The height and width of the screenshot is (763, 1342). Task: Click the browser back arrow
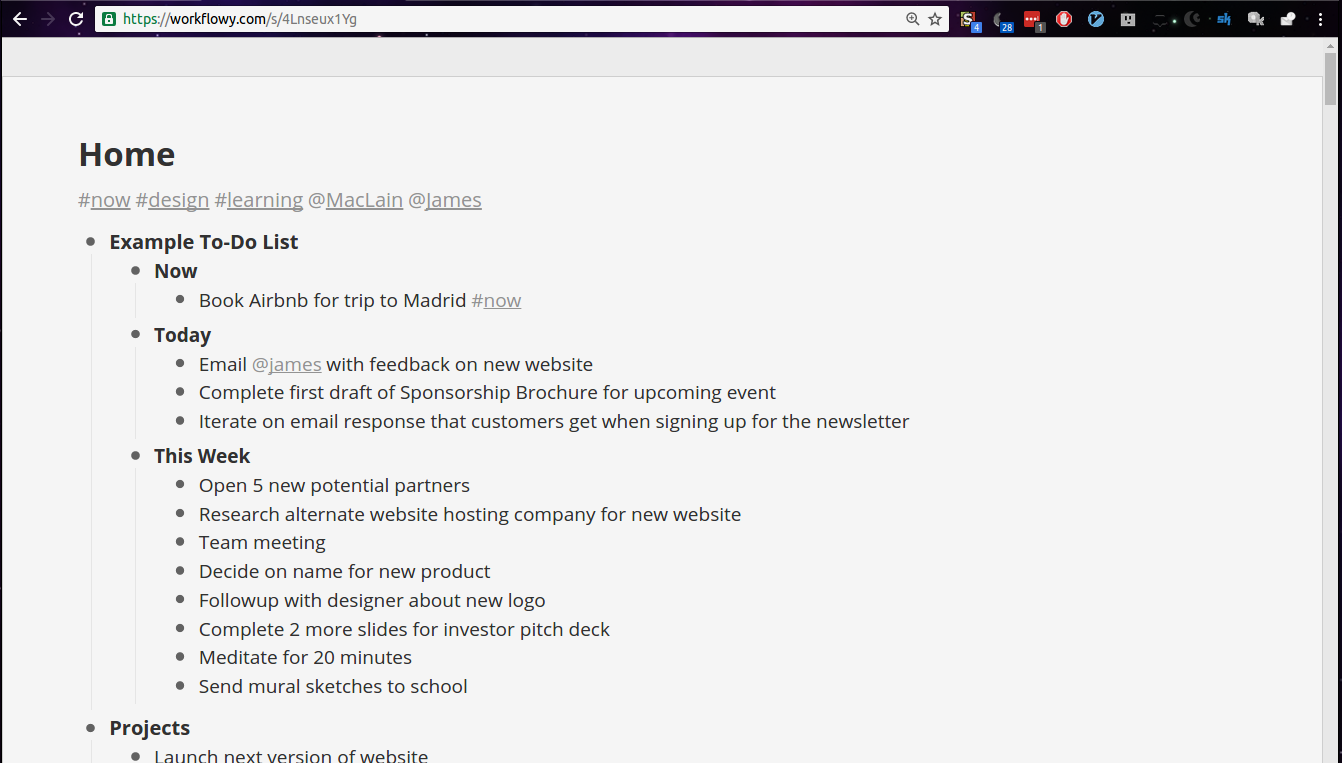tap(20, 19)
